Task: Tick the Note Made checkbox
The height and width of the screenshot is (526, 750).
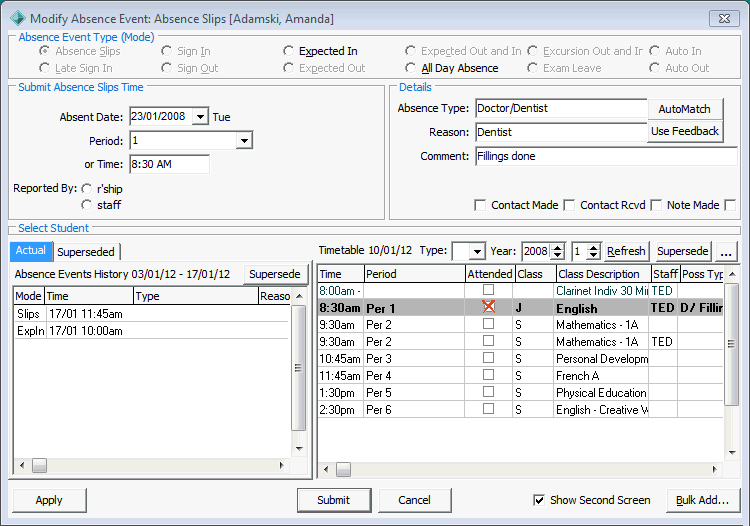Action: tap(656, 205)
